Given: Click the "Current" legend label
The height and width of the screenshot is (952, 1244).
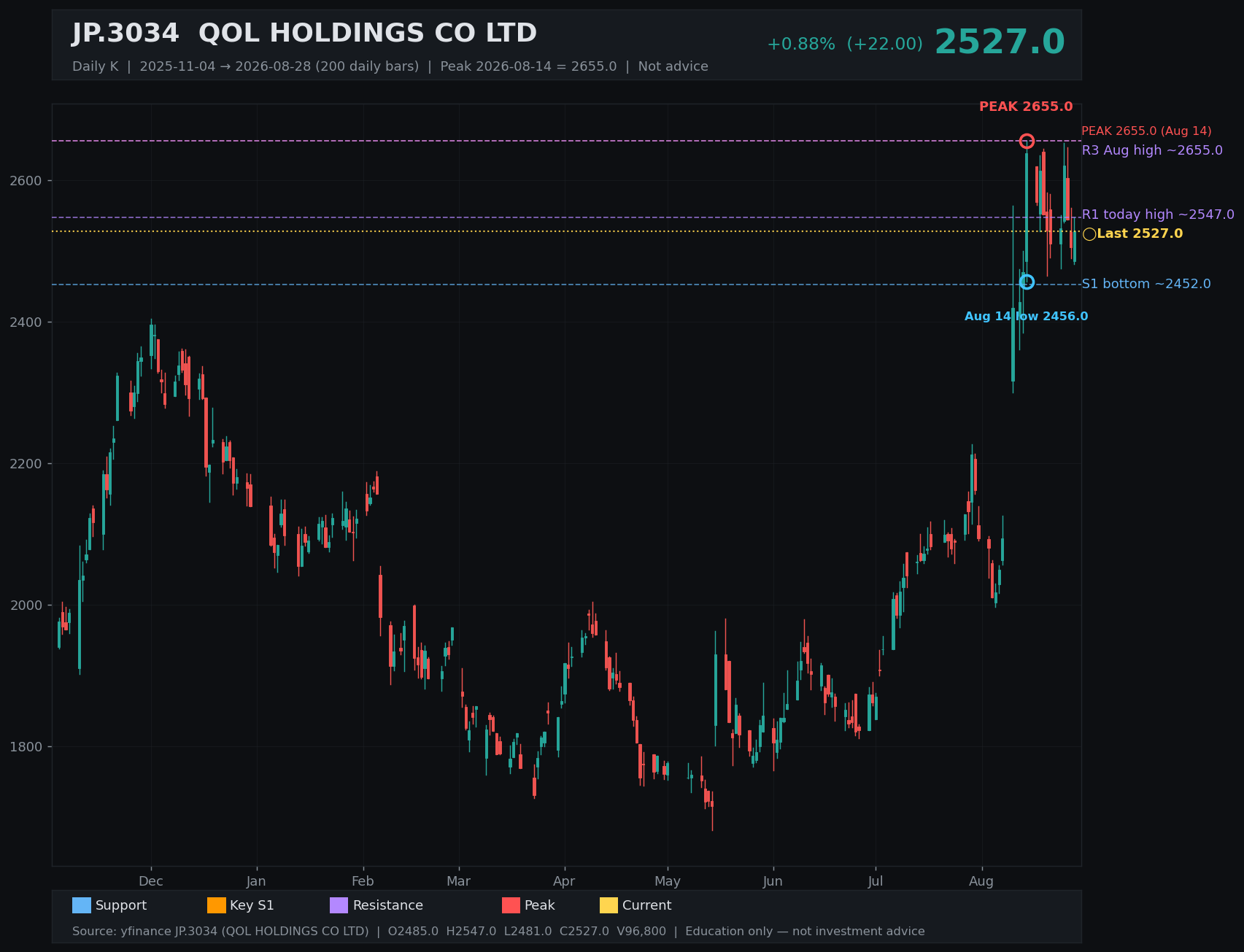Looking at the screenshot, I should point(647,905).
